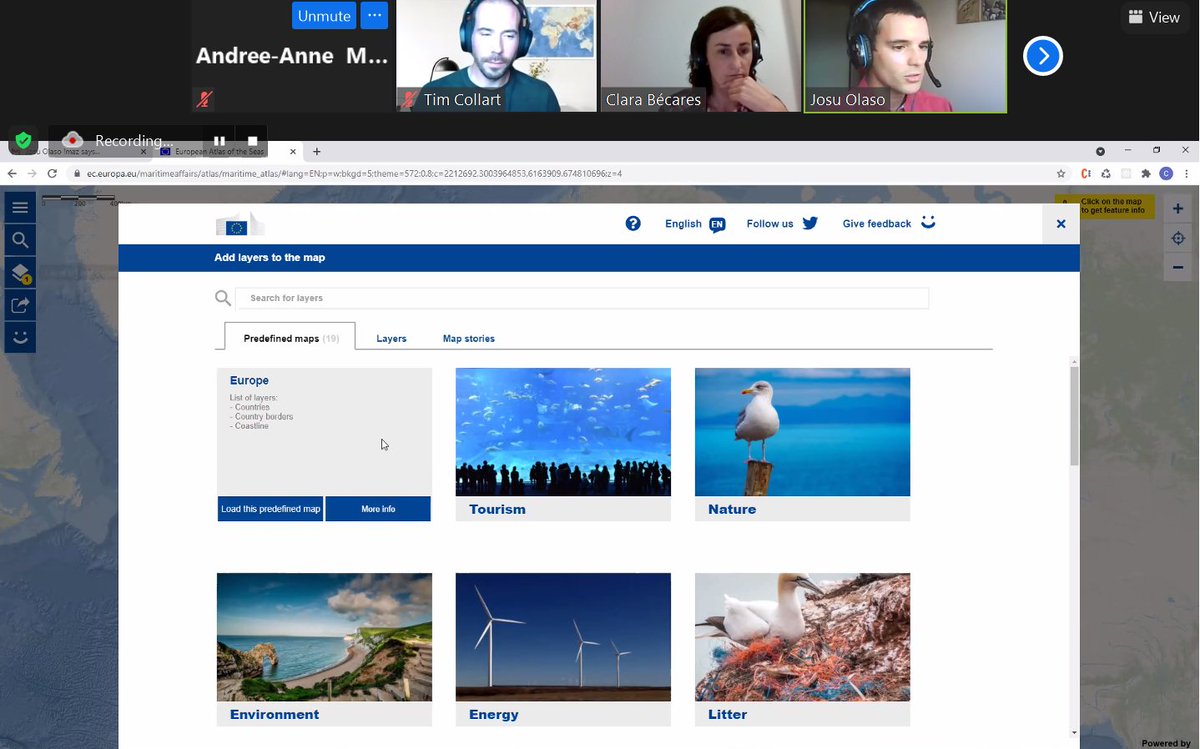Select Josu Olaso's video tile
Image resolution: width=1200 pixels, height=749 pixels.
tap(905, 56)
